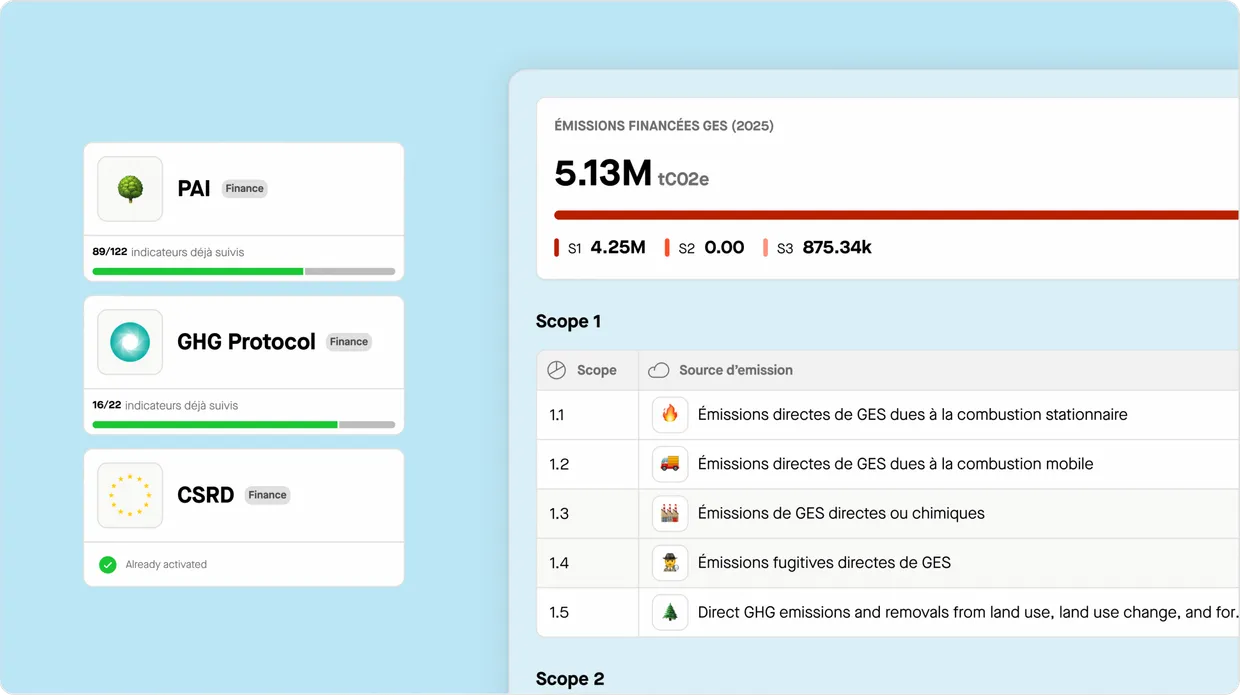This screenshot has width=1240, height=695.
Task: Click the green Already activated checkmark
Action: coord(108,565)
